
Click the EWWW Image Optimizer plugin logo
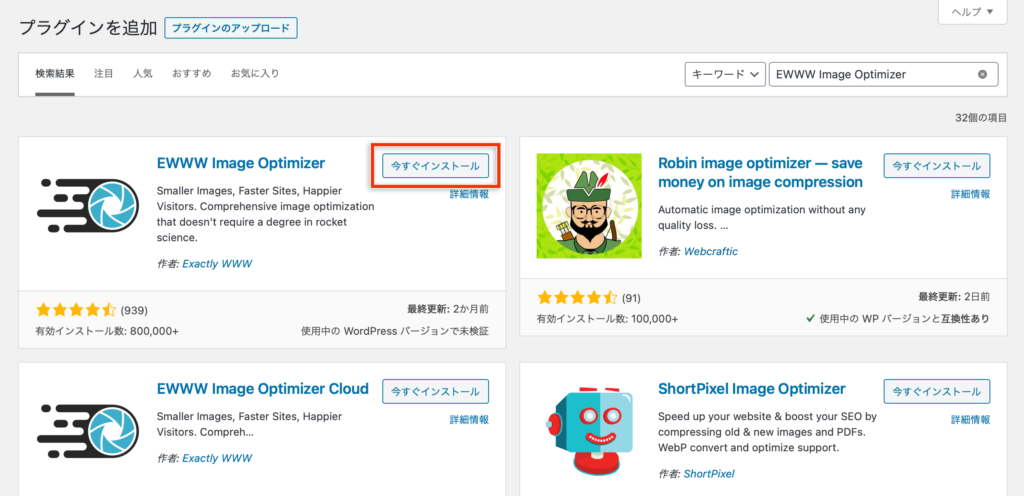(x=88, y=206)
